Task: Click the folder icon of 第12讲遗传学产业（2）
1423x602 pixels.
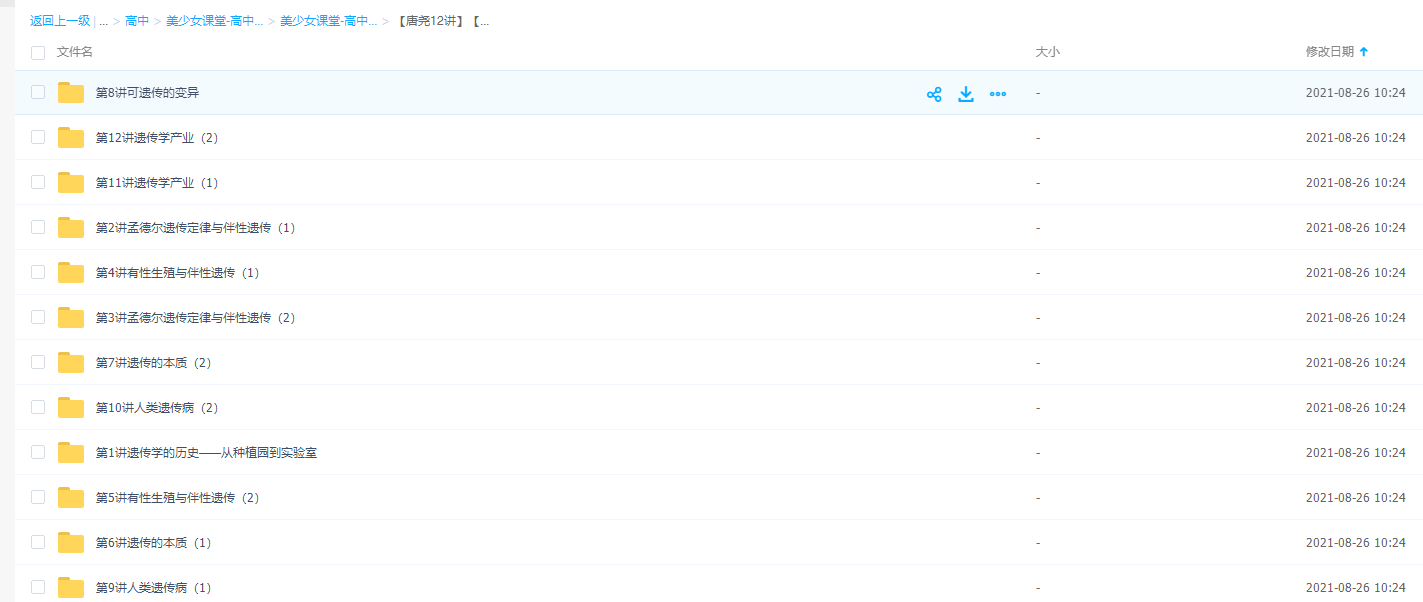Action: click(71, 138)
